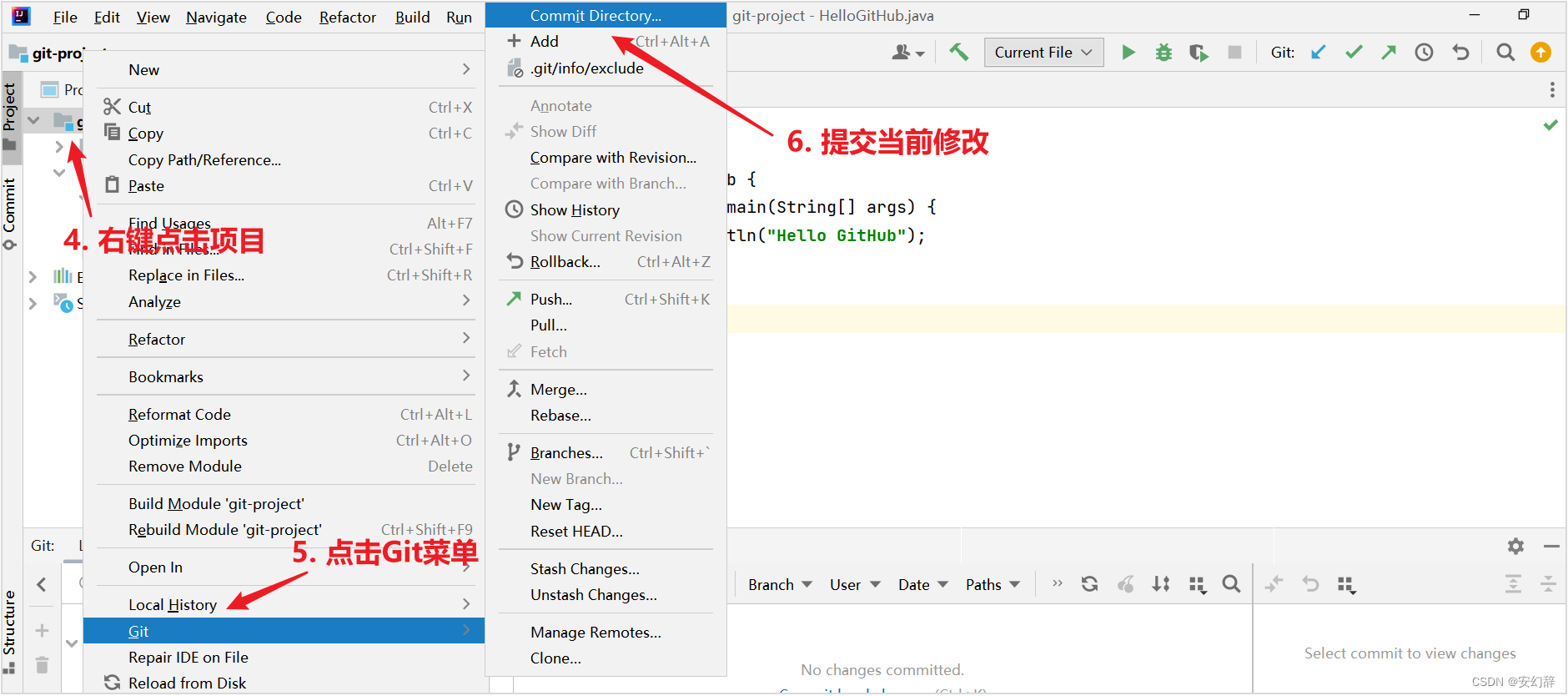
Task: Refresh the Git log
Action: tap(1089, 584)
